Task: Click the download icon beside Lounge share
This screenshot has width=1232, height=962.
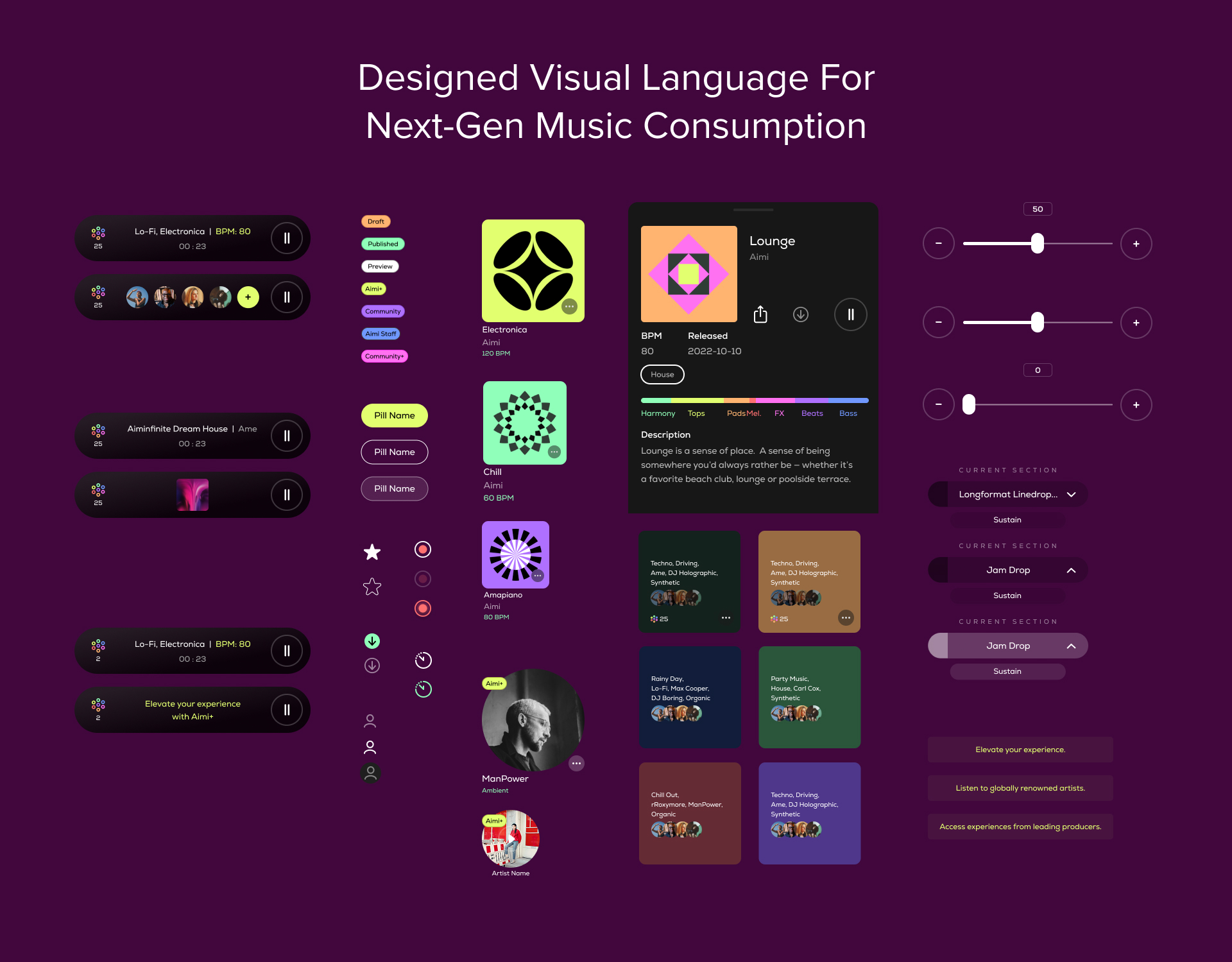Action: 800,314
